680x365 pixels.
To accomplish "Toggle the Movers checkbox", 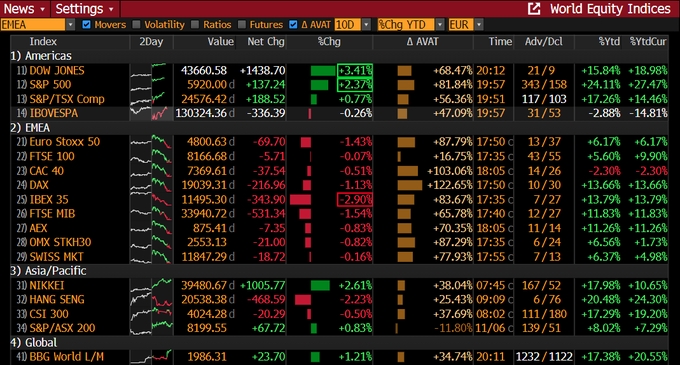I will coord(86,25).
